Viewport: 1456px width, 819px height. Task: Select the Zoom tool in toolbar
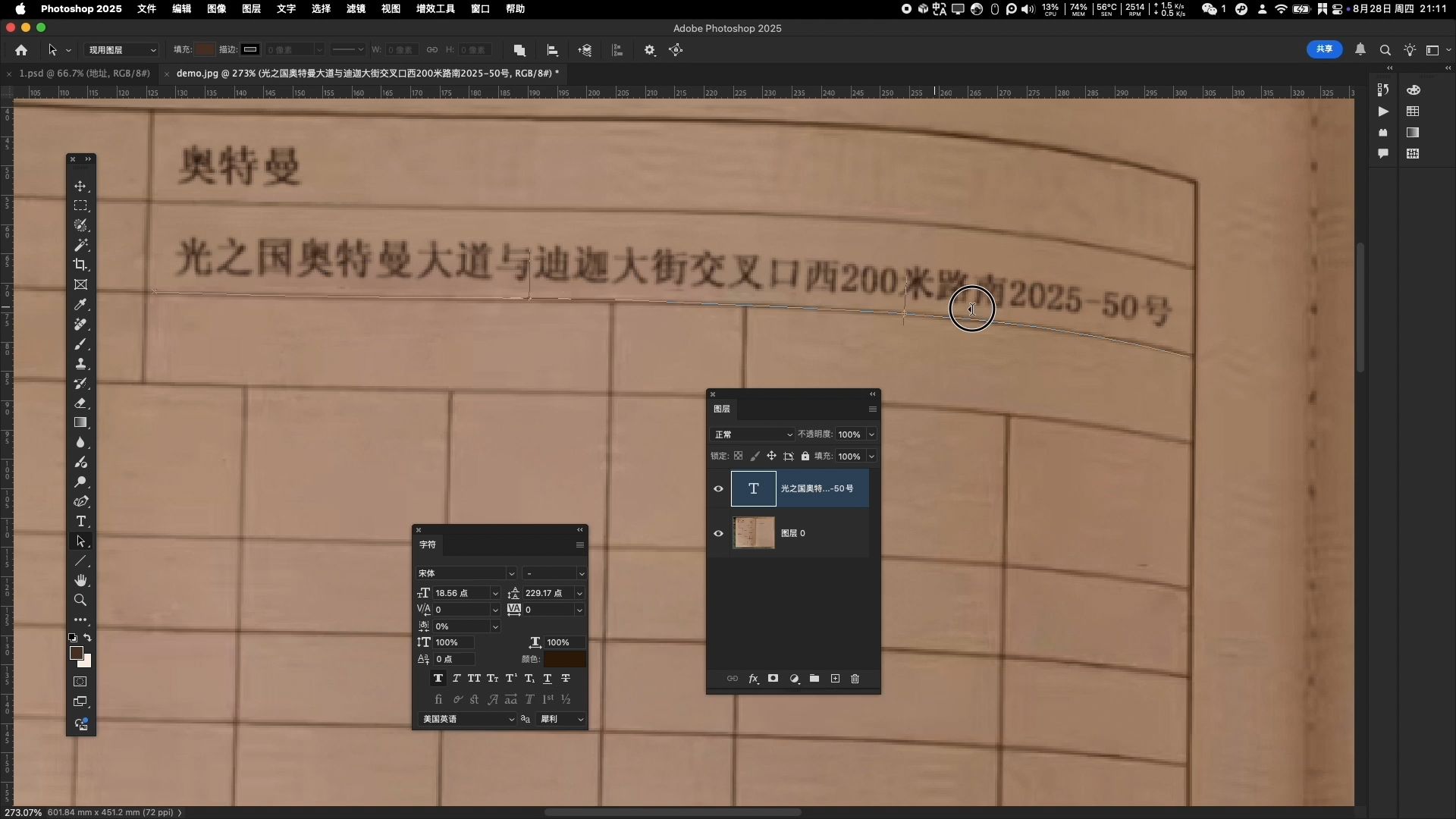point(80,601)
